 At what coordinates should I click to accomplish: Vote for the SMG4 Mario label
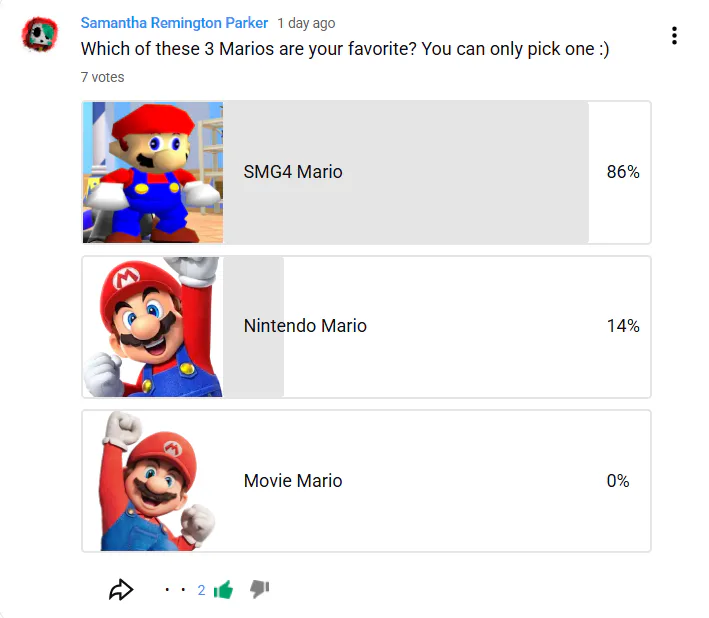[293, 172]
